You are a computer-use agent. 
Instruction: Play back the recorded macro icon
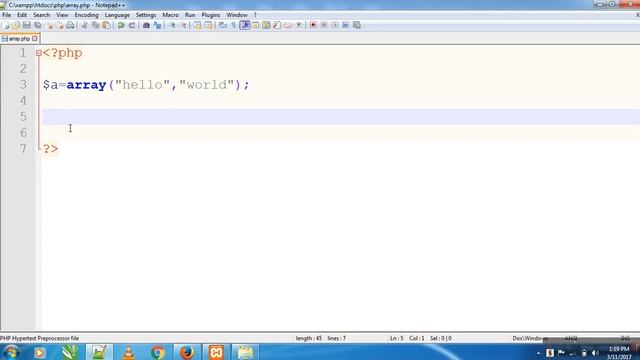[x=335, y=25]
